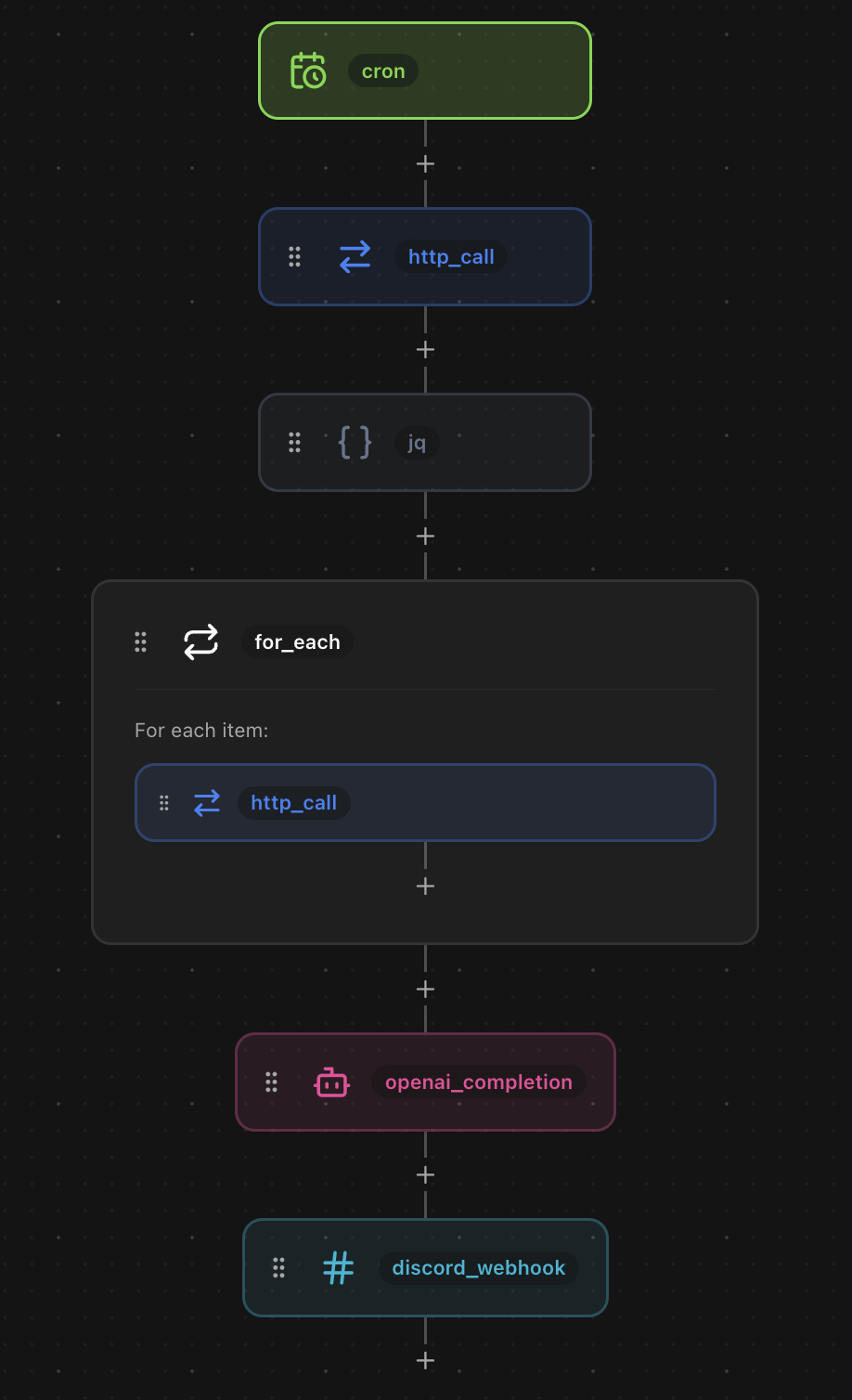Add a step between http_call and jq

click(425, 349)
